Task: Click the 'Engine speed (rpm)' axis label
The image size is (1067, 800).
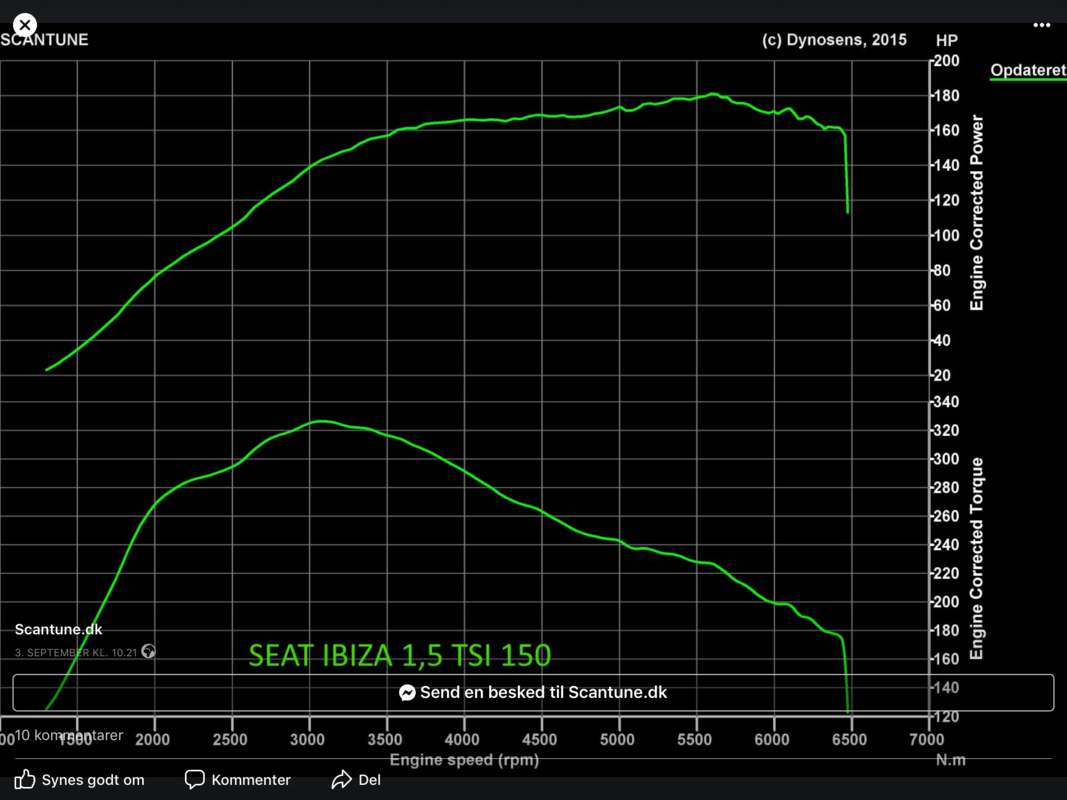Action: 464,760
